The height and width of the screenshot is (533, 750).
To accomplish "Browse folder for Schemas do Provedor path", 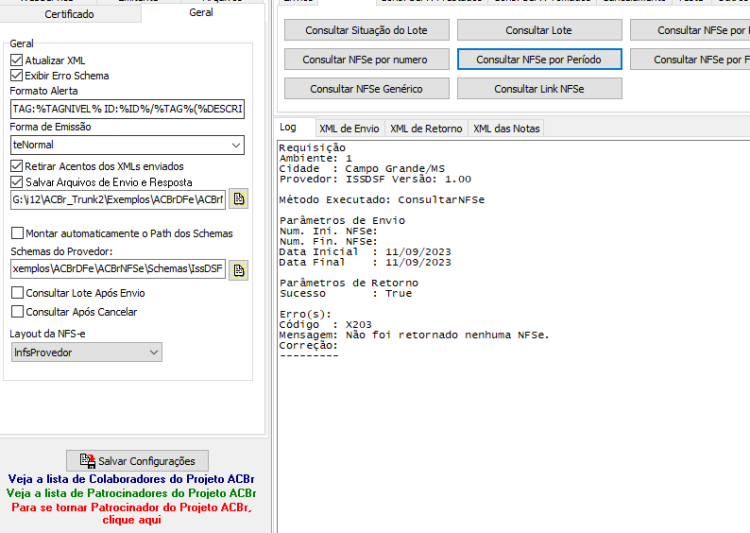I will 238,270.
